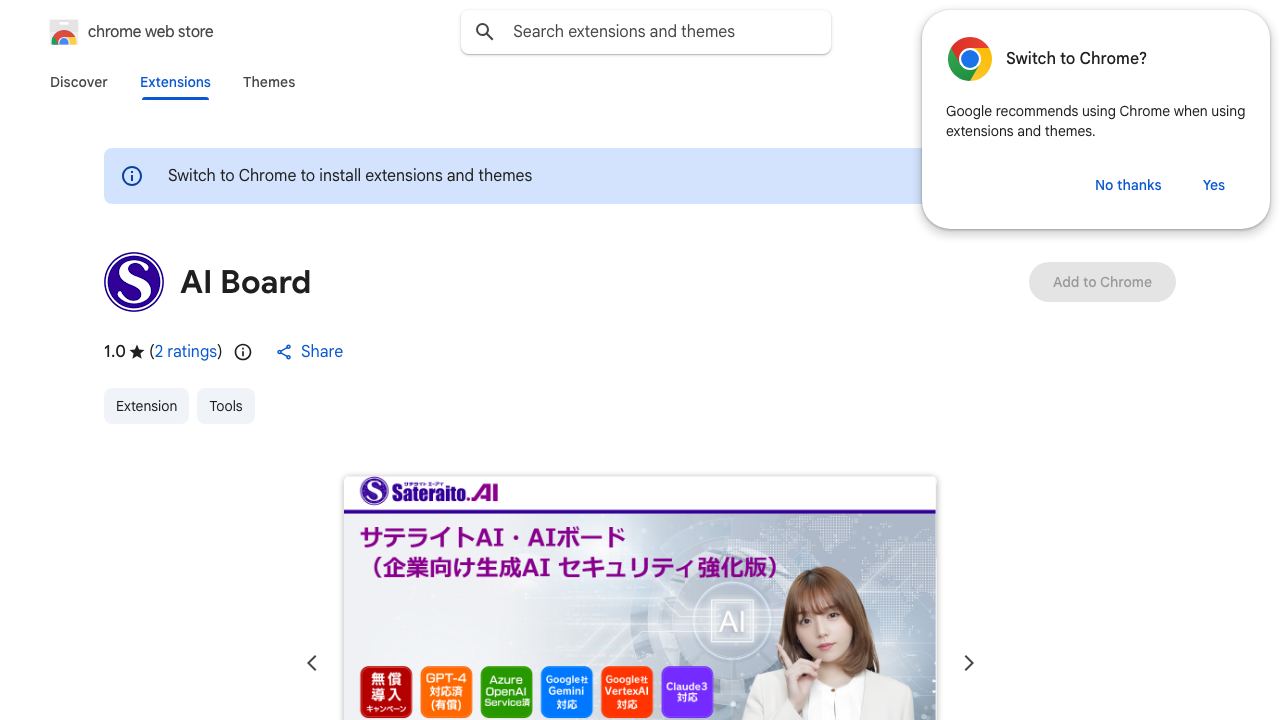This screenshot has width=1280, height=720.
Task: Advance to next screenshot with right chevron
Action: point(968,663)
